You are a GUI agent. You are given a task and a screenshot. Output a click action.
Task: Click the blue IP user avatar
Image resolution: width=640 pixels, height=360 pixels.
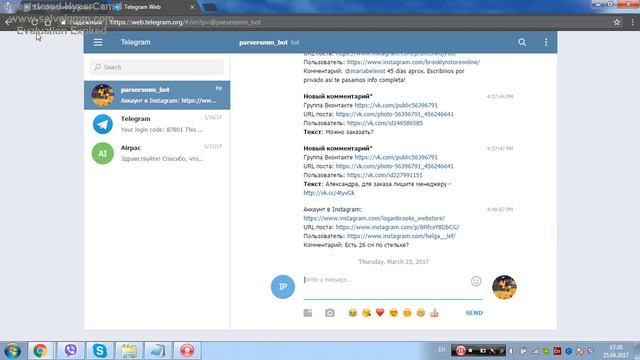[x=282, y=287]
